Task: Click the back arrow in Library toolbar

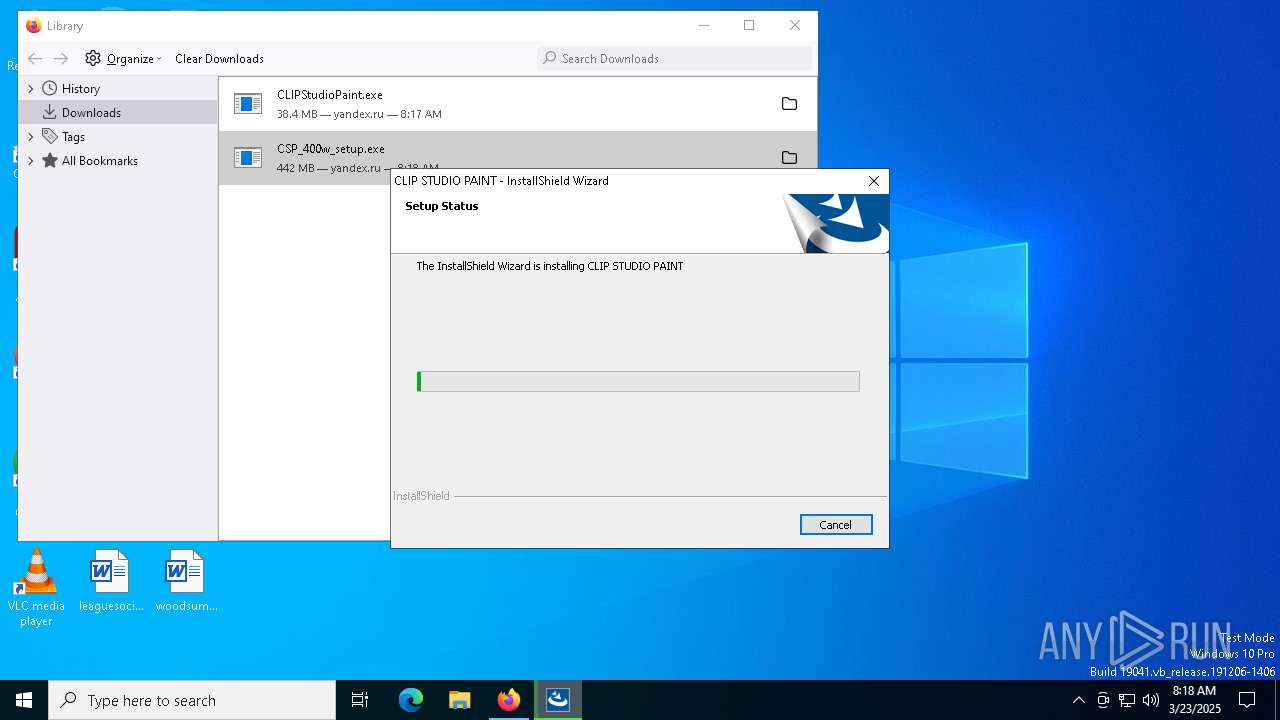Action: [x=35, y=59]
